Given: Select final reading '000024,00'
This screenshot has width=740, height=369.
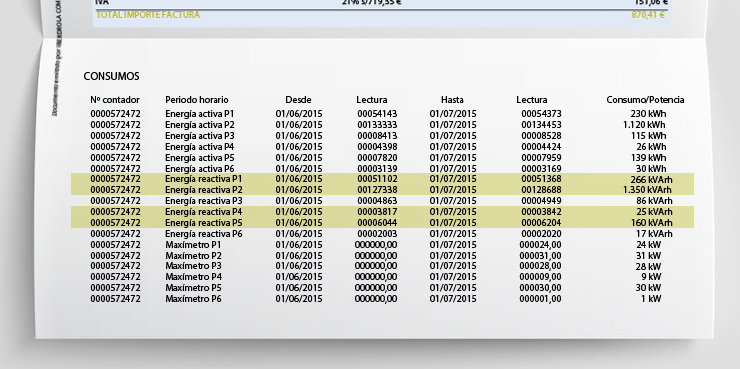Looking at the screenshot, I should point(540,245).
